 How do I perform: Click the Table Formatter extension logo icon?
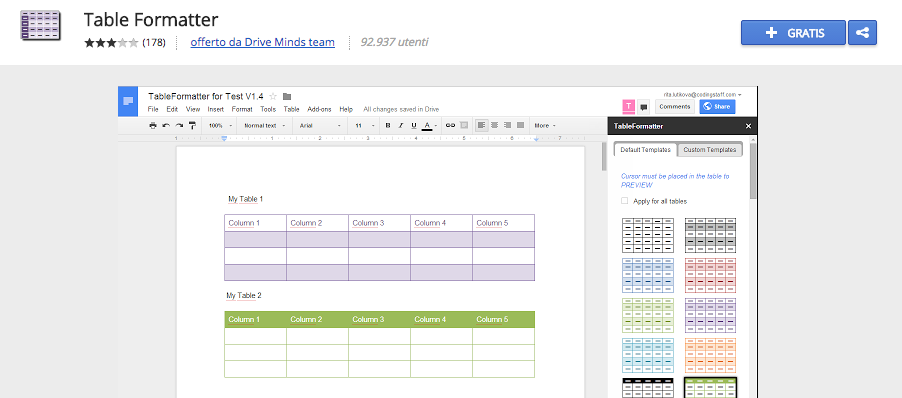(40, 25)
